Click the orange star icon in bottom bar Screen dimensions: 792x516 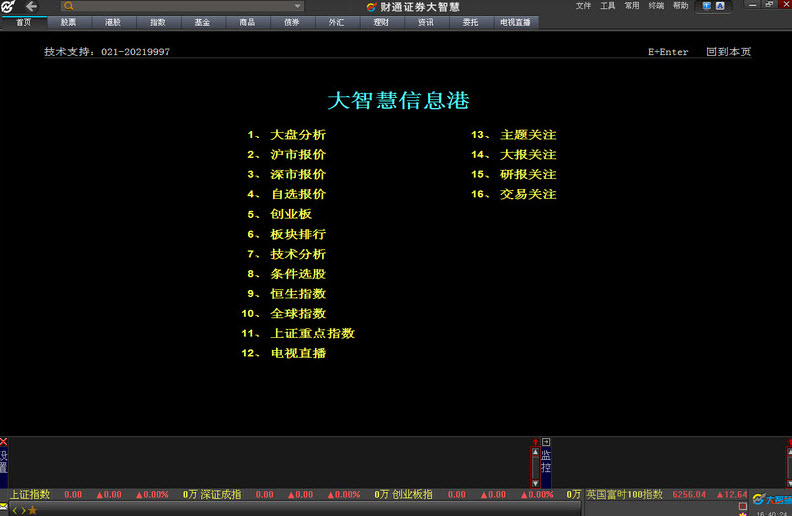pyautogui.click(x=33, y=510)
